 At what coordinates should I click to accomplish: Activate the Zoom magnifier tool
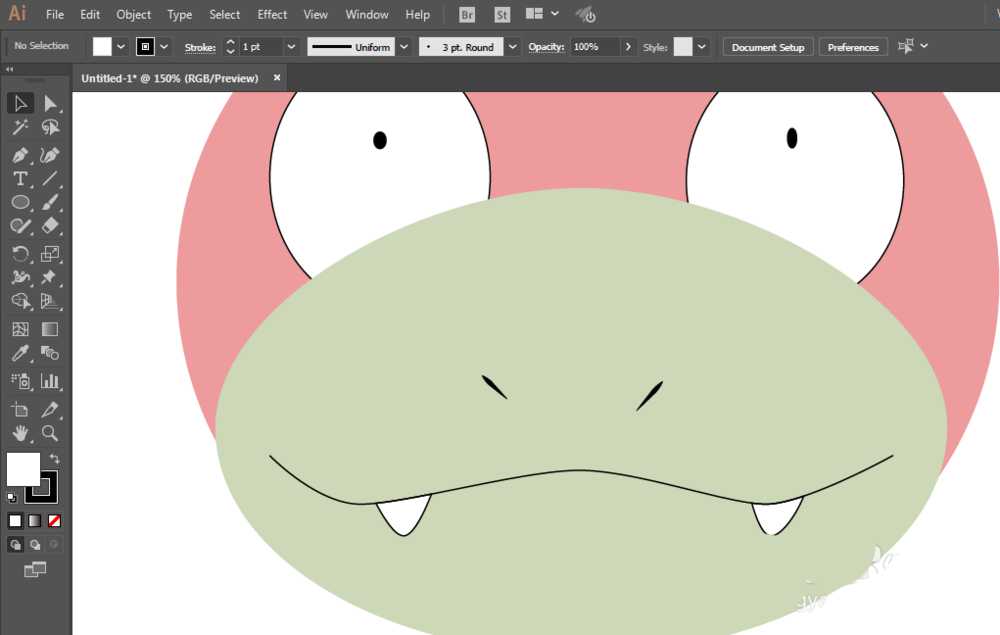50,434
